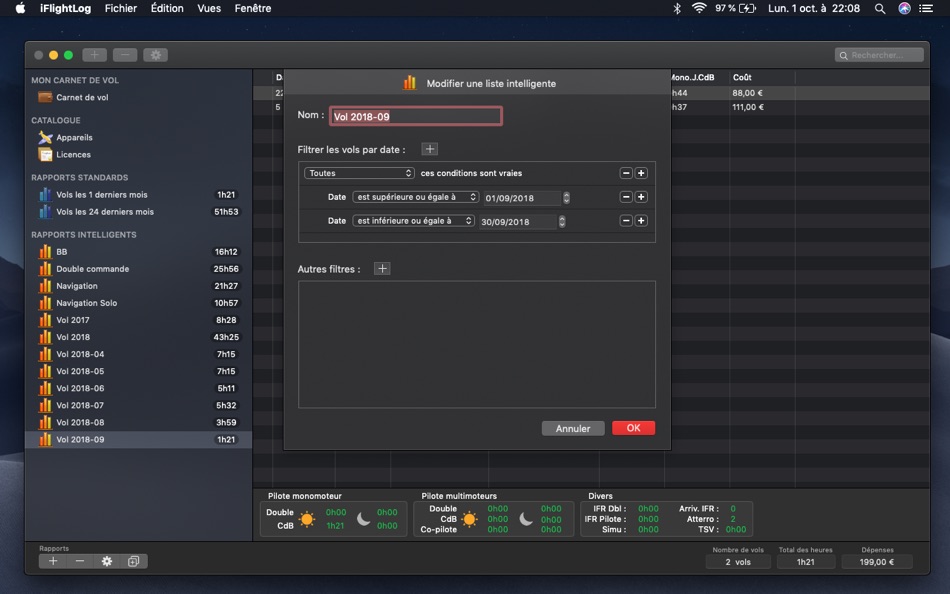Add a row after Toutes conditions

(641, 173)
